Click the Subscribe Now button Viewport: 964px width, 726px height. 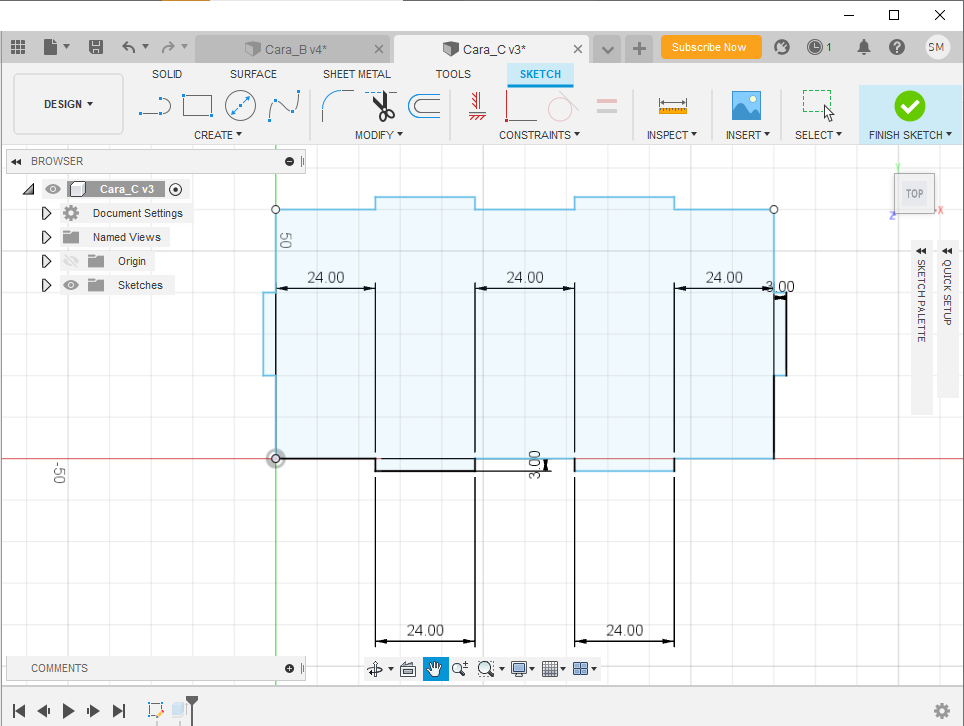pos(711,47)
